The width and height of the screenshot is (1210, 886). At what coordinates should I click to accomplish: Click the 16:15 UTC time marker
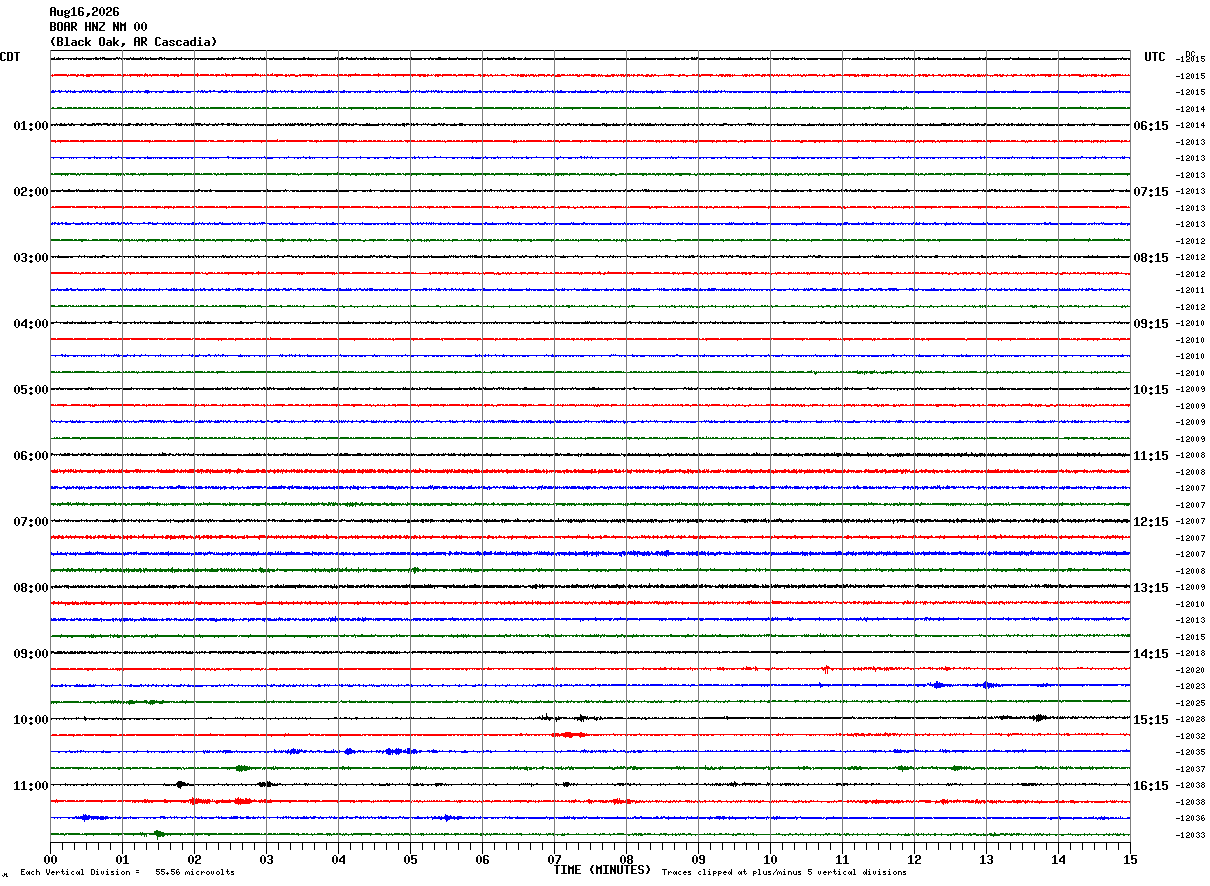coord(1150,786)
